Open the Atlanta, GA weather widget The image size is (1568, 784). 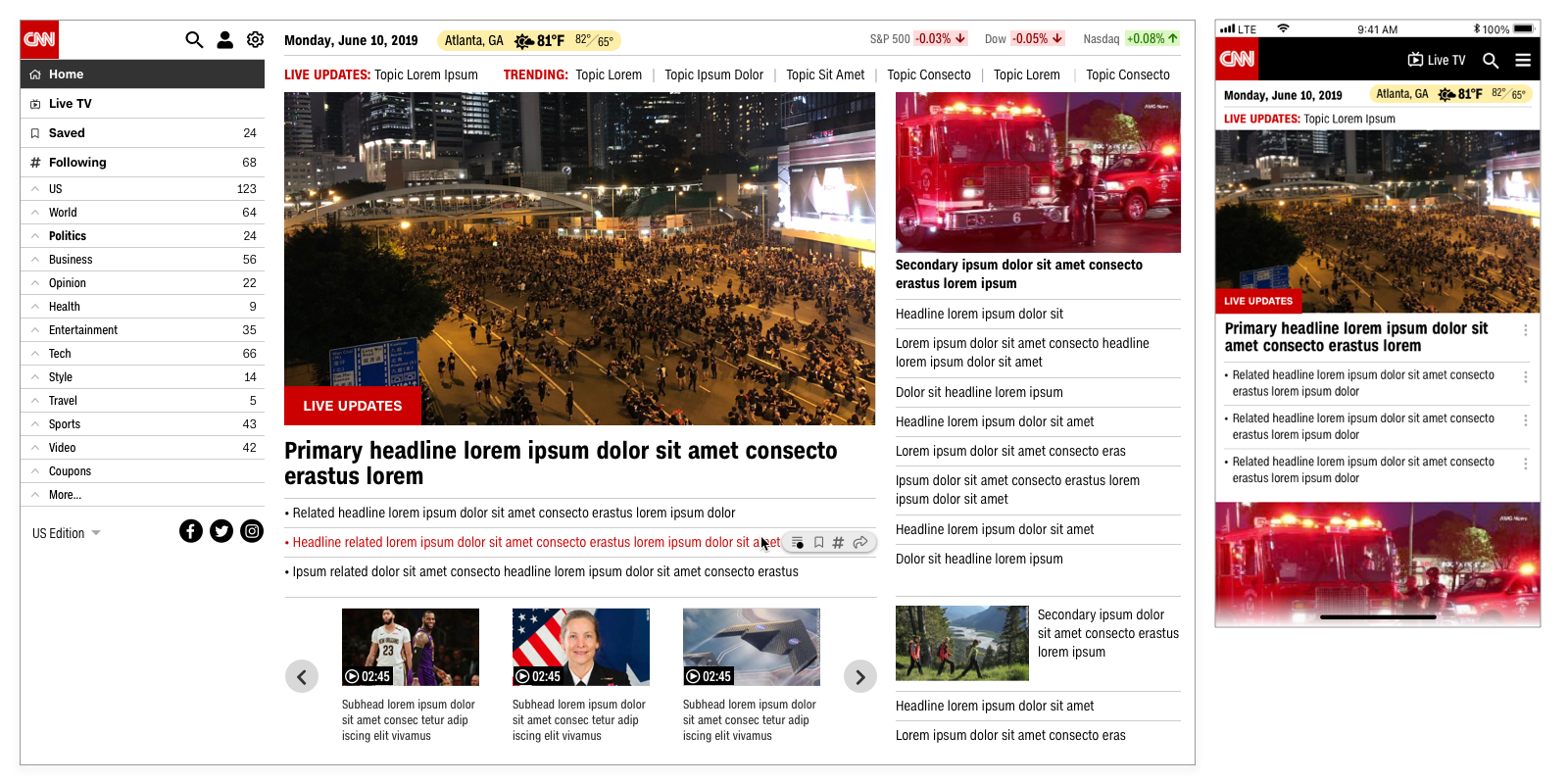[x=529, y=40]
